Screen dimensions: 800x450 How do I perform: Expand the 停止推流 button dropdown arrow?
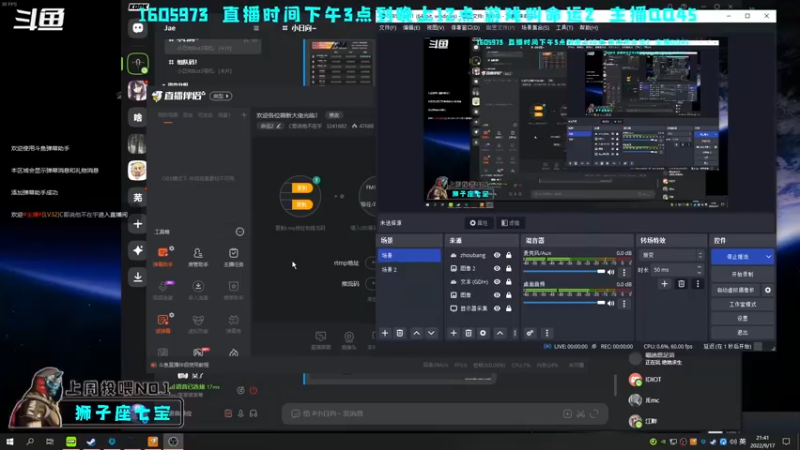[768, 257]
